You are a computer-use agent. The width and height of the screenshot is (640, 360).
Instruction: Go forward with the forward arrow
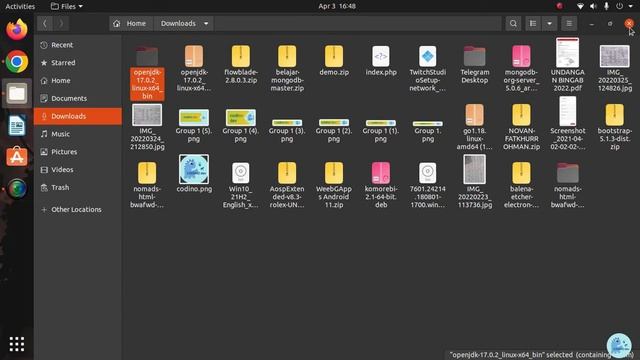tap(61, 24)
